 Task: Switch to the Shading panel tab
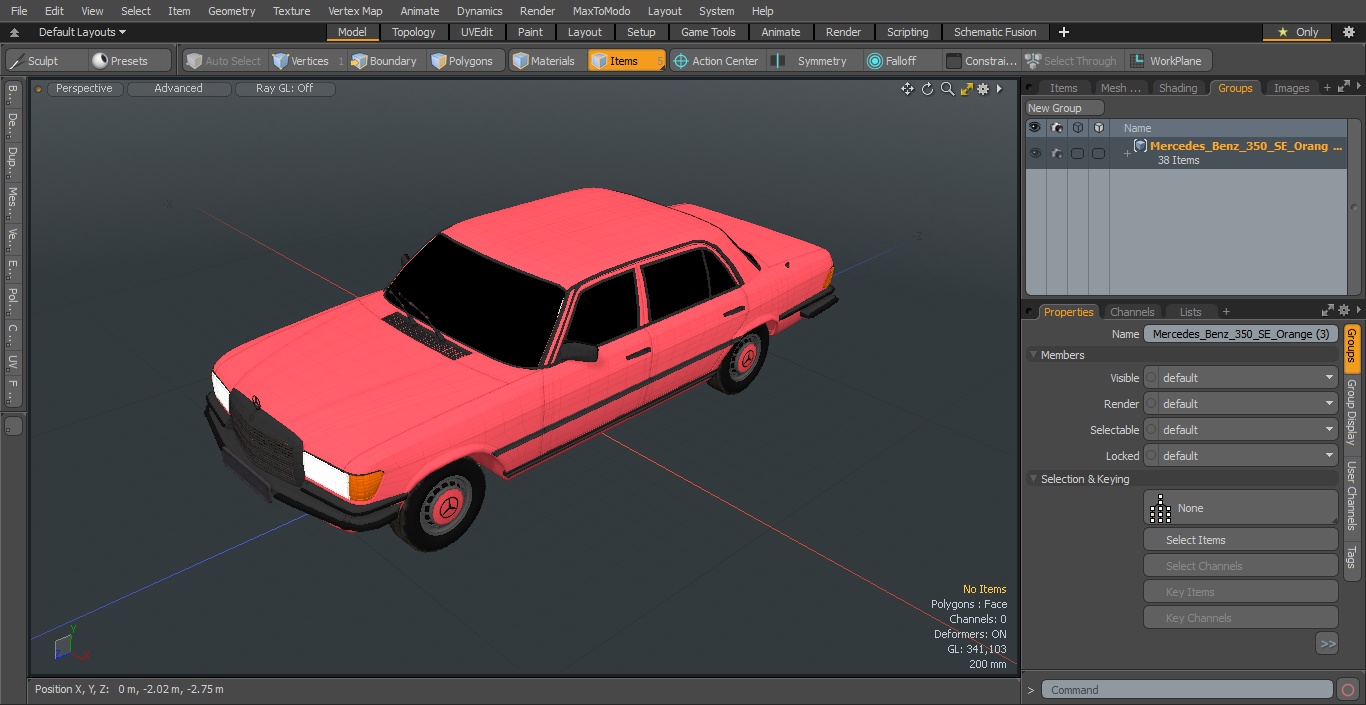tap(1178, 88)
